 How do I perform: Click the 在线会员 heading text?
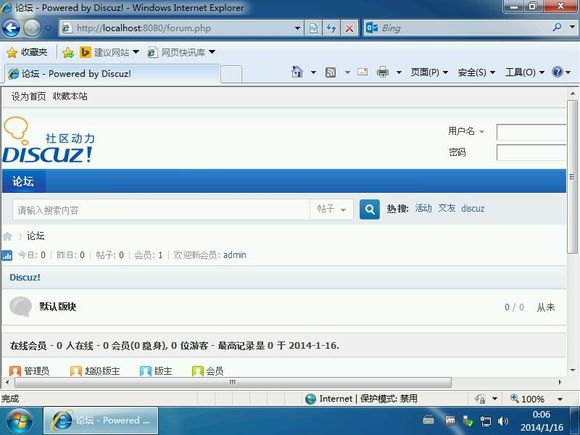point(28,346)
